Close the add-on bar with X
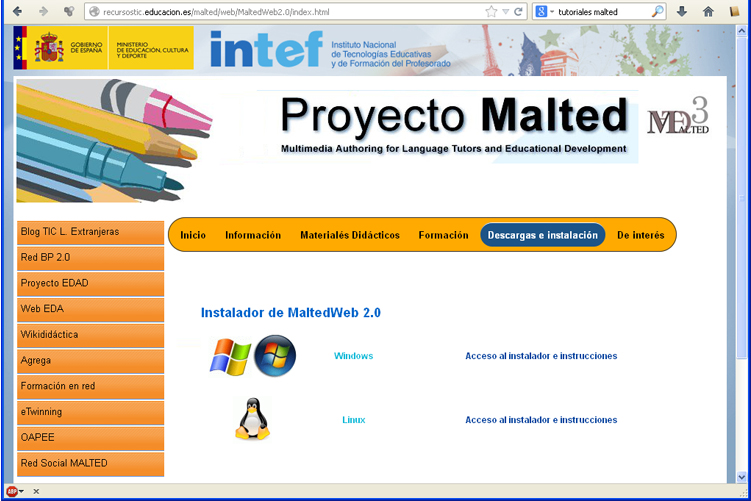This screenshot has height=501, width=751. 36,491
